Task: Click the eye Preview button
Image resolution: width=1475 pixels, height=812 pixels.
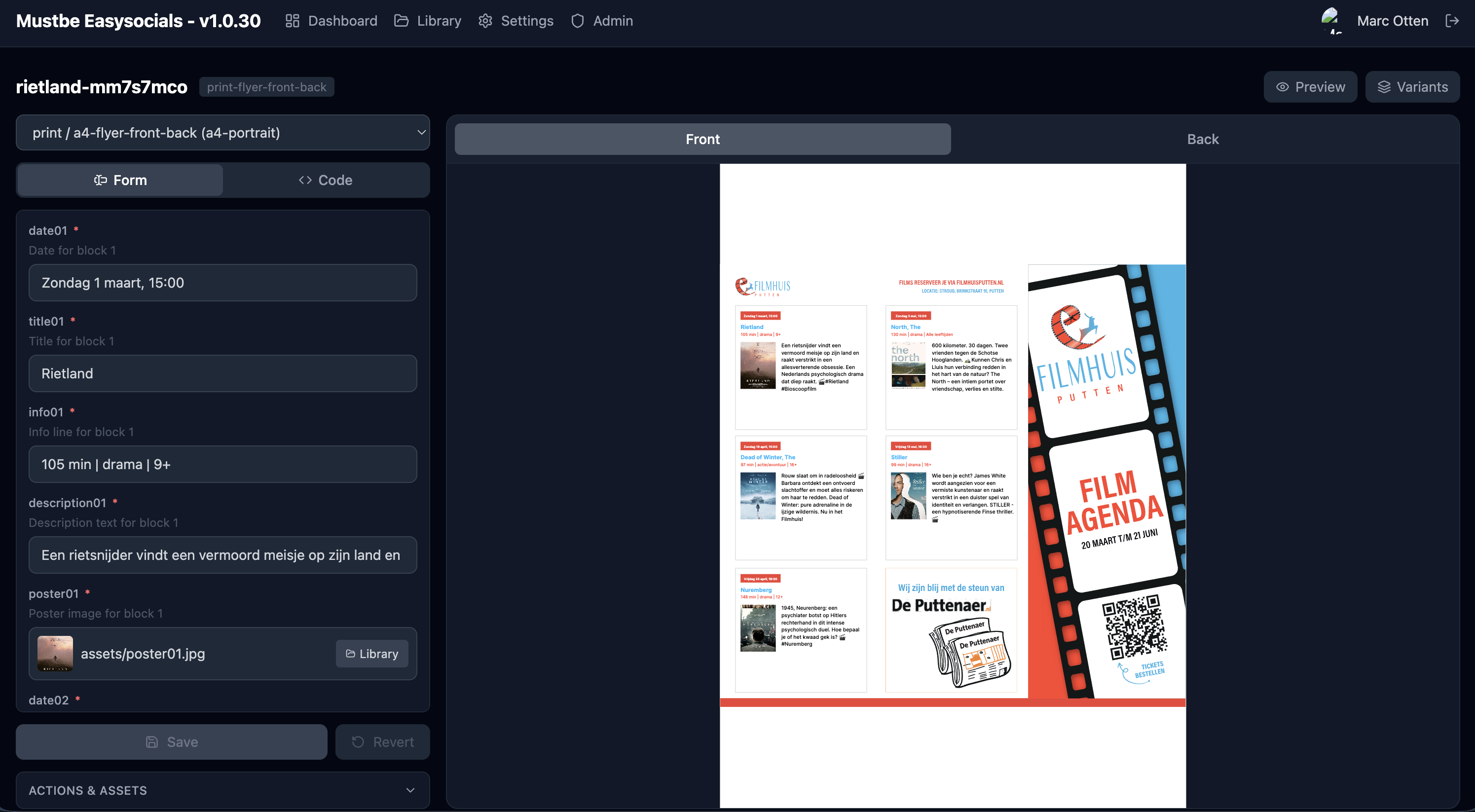Action: point(1310,87)
